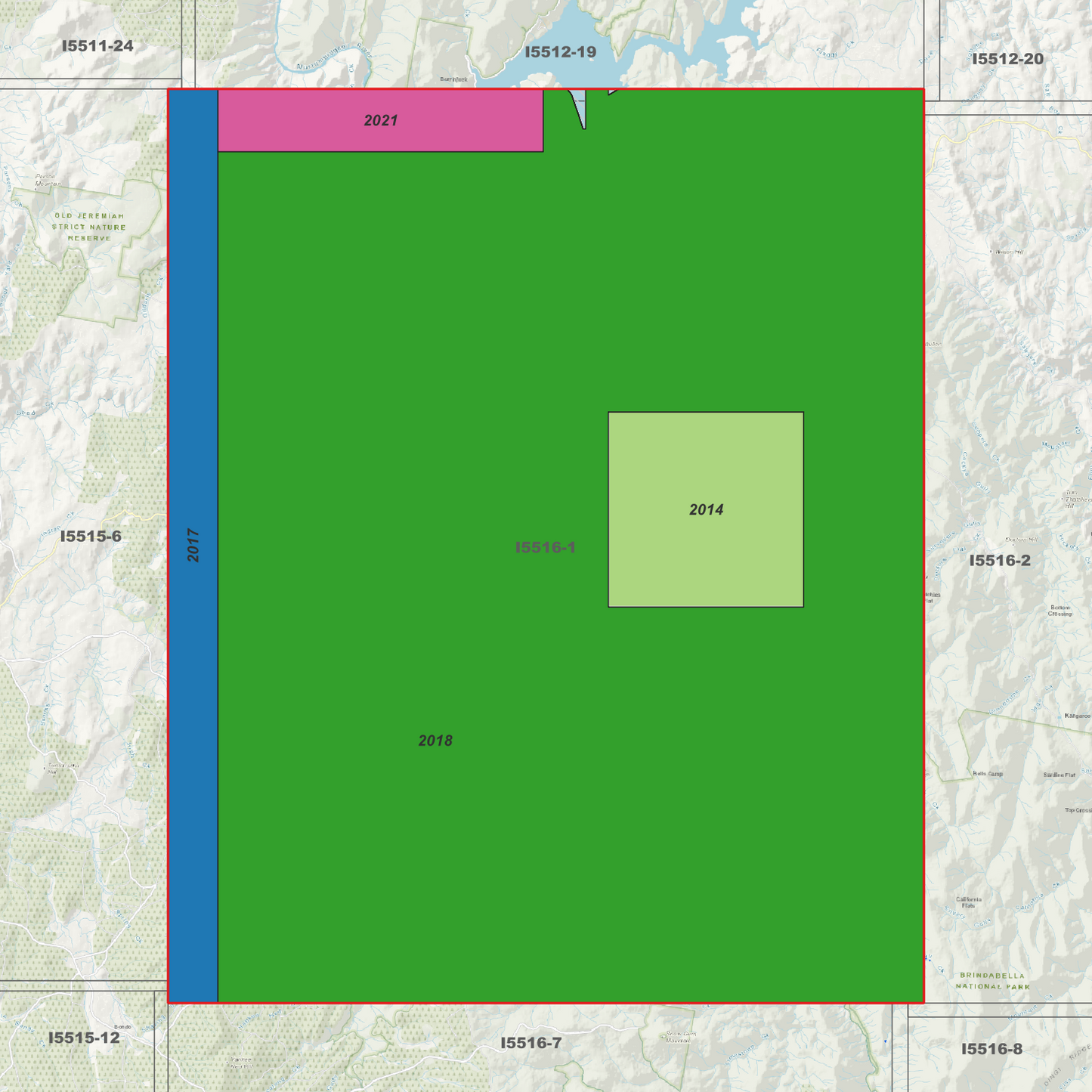Select the 2014 light green square polygon
Image resolution: width=1092 pixels, height=1092 pixels.
[x=706, y=509]
